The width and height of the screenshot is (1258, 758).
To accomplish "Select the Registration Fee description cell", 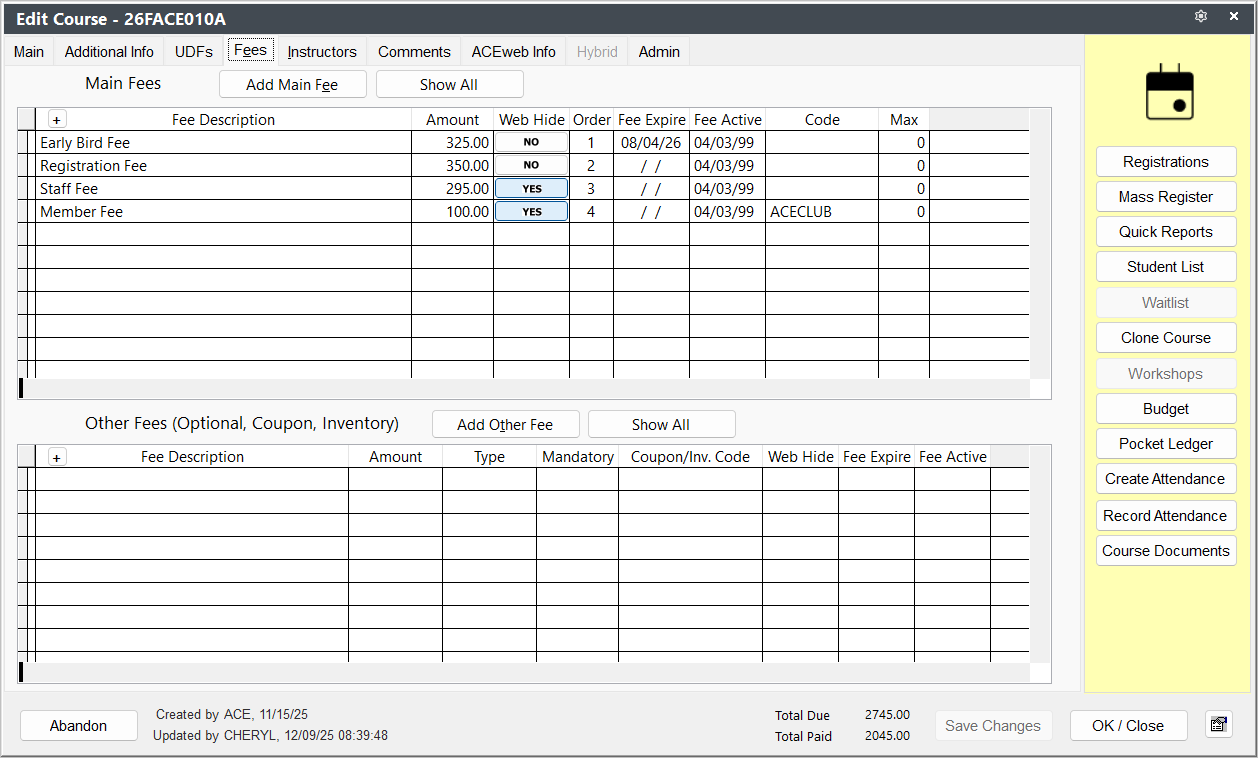I will [223, 166].
